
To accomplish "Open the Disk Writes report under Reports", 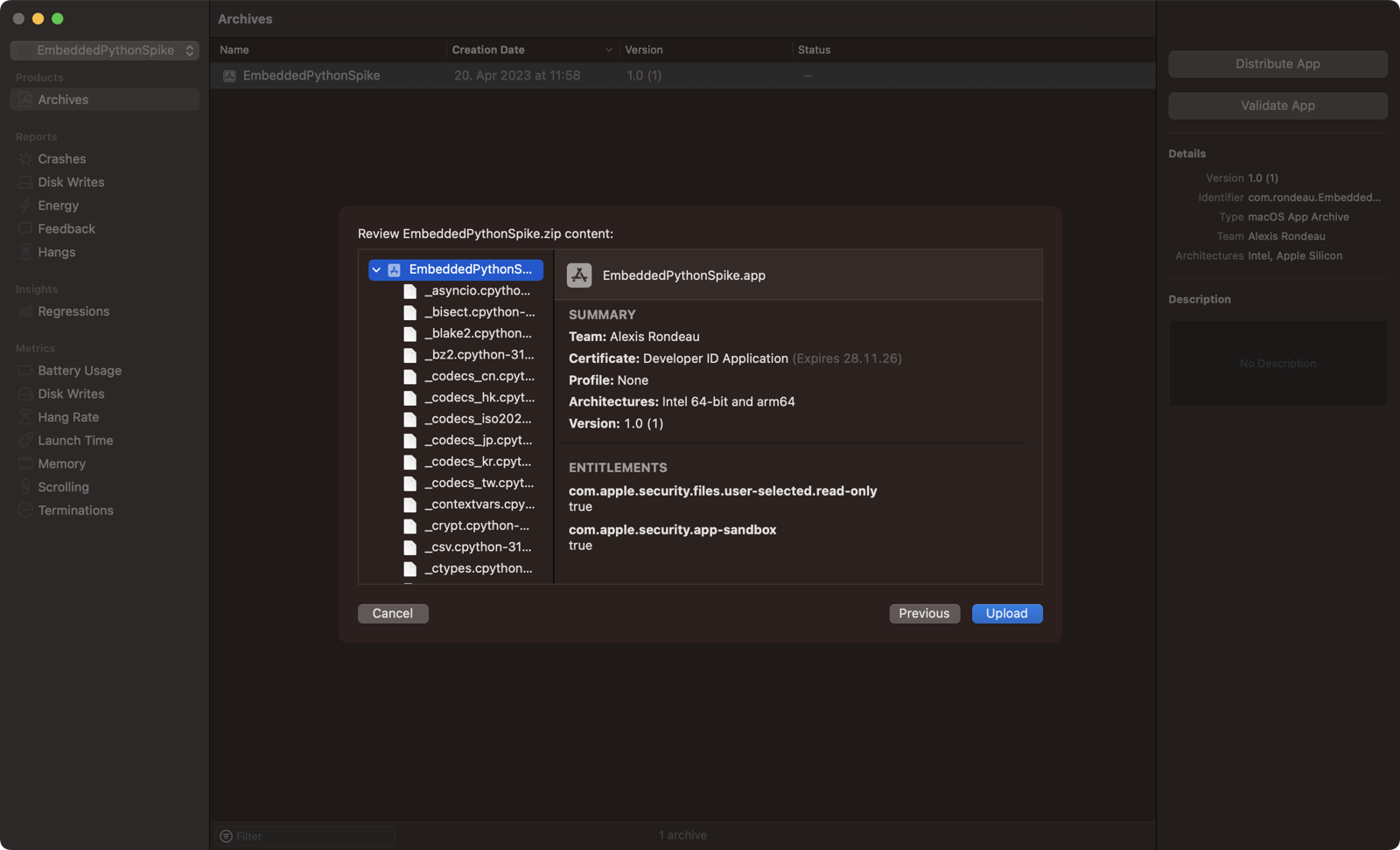I will (104, 182).
